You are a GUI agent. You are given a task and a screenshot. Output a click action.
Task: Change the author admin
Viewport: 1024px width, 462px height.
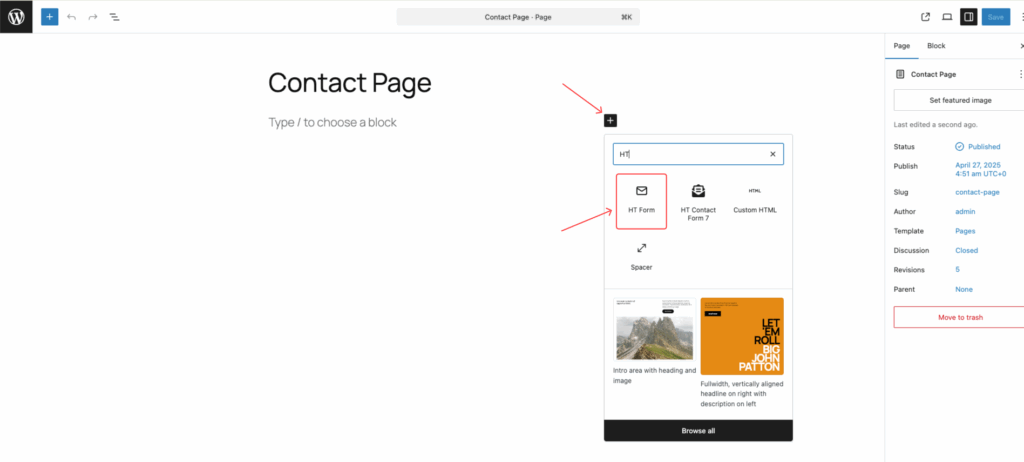tap(965, 212)
